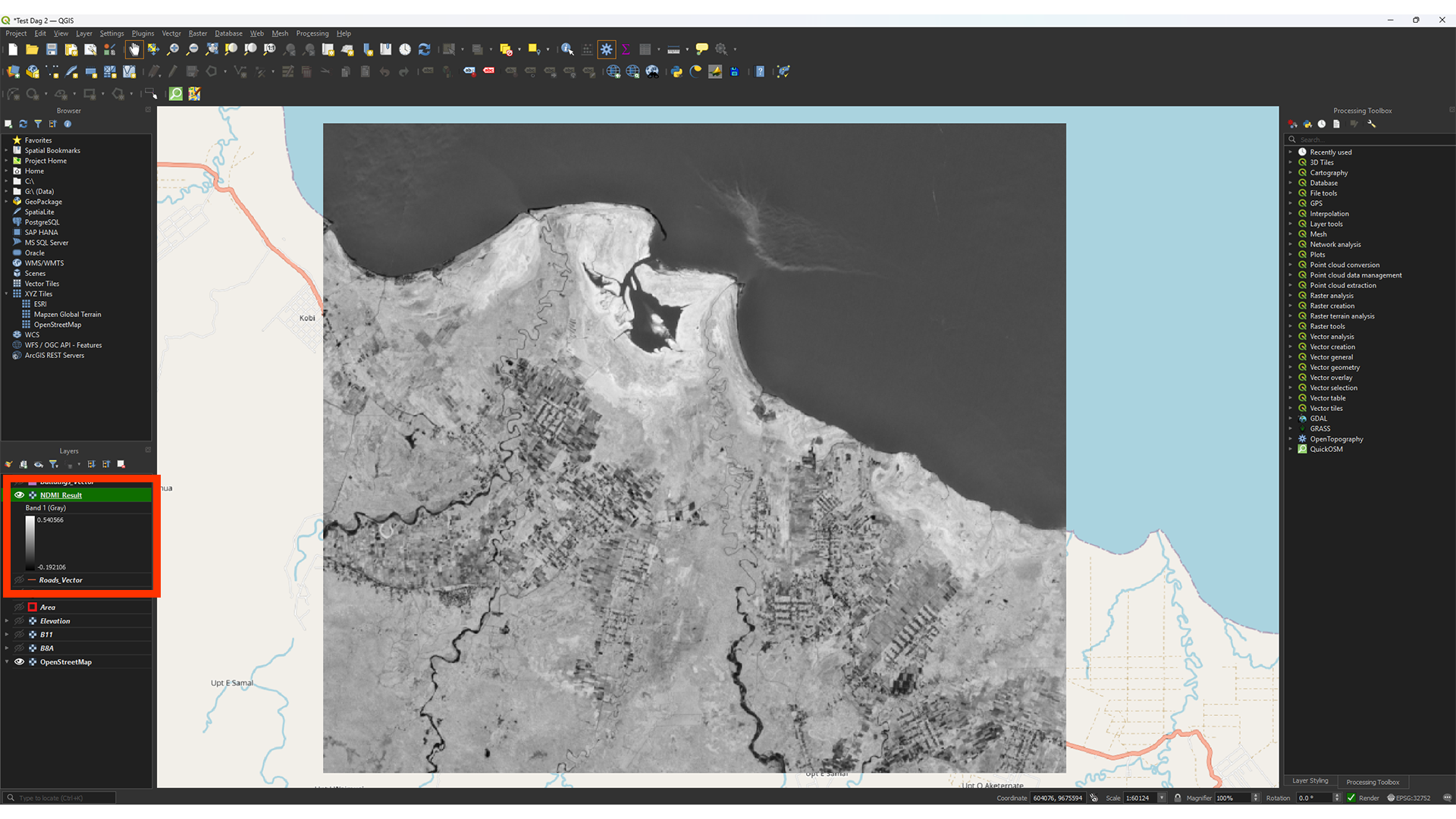
Task: Select OpenStreetMap under XYZ Tiles
Action: (x=58, y=325)
